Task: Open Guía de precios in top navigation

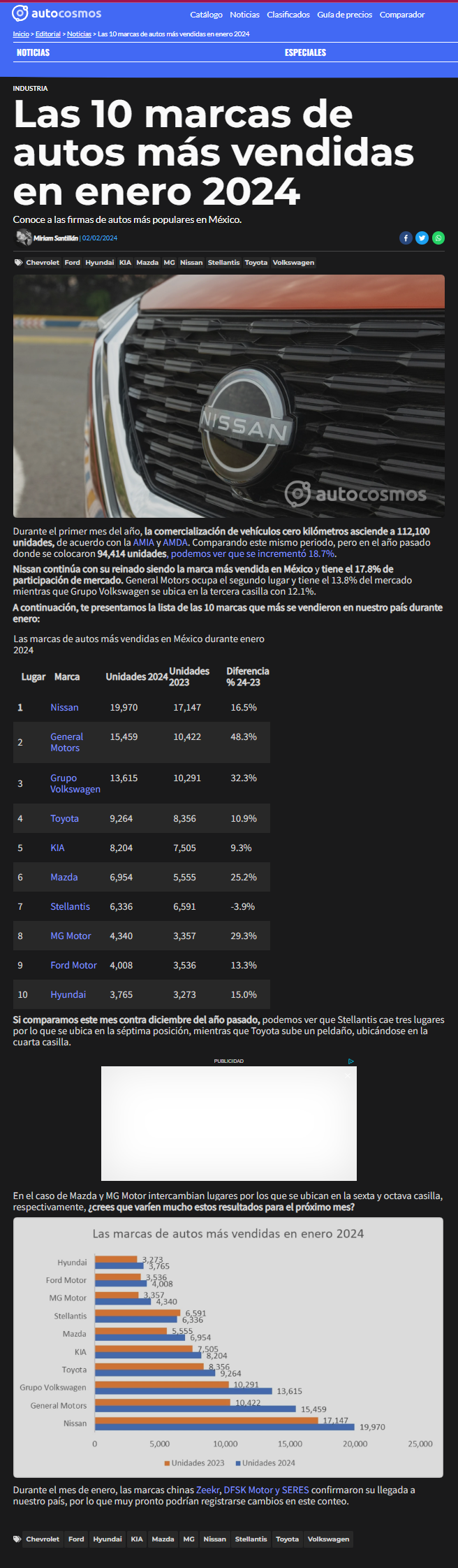Action: point(344,15)
